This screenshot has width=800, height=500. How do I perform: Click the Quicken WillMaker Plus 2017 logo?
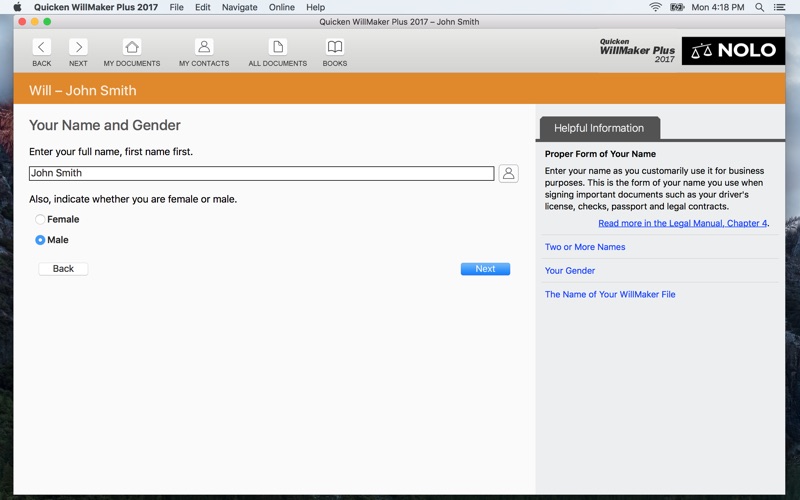637,51
